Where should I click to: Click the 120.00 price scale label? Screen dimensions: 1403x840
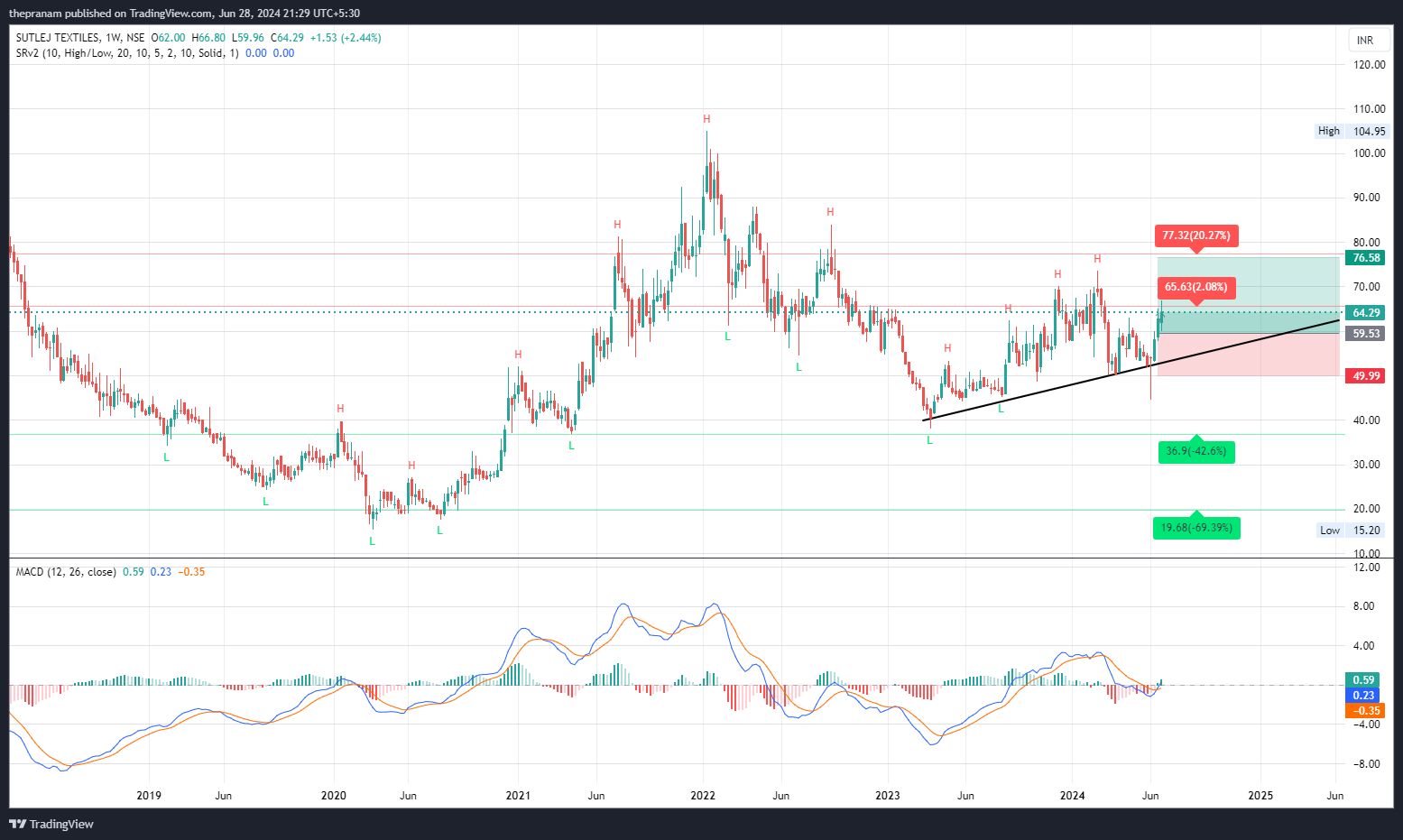coord(1370,65)
